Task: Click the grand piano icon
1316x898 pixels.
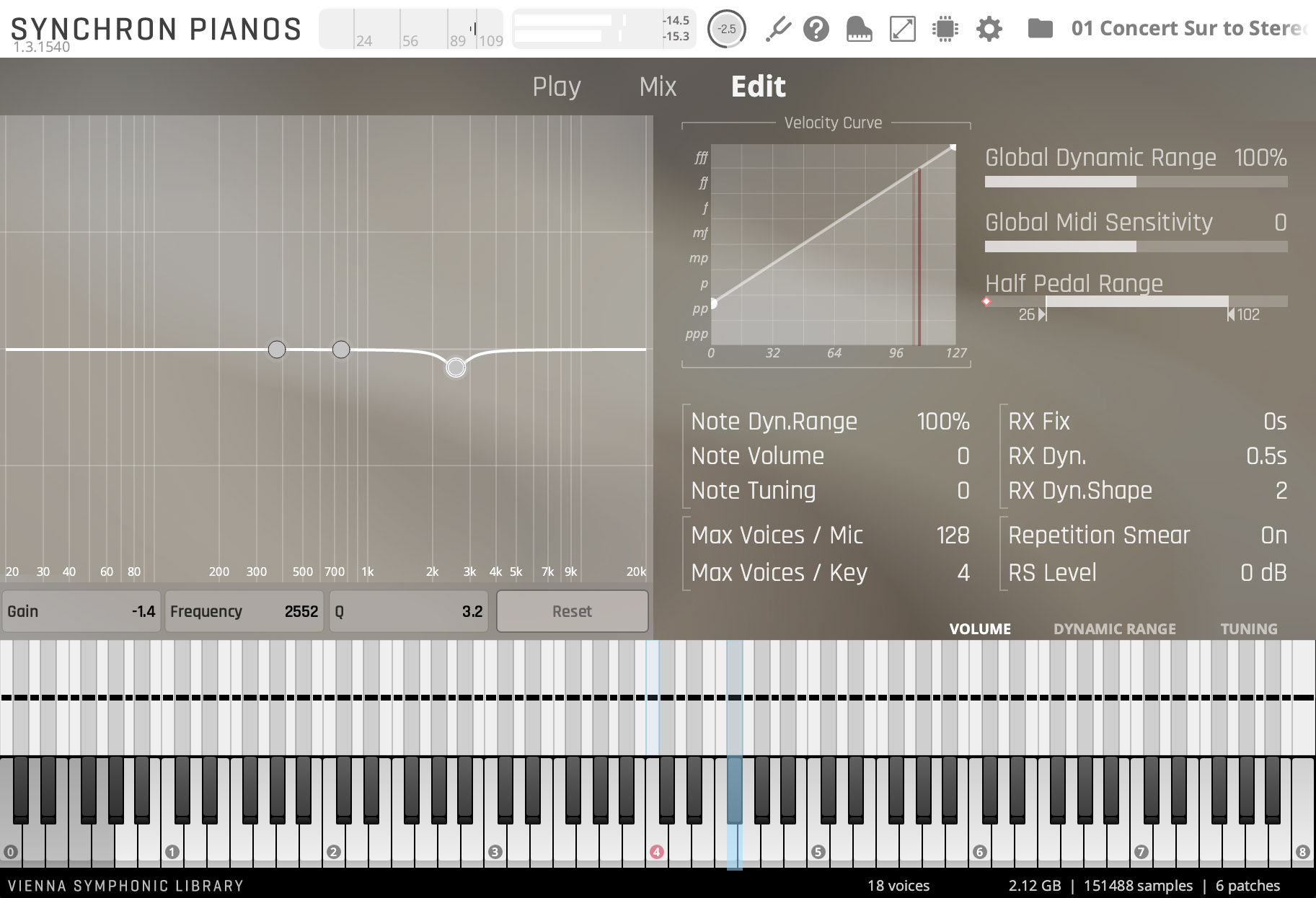Action: pos(859,30)
